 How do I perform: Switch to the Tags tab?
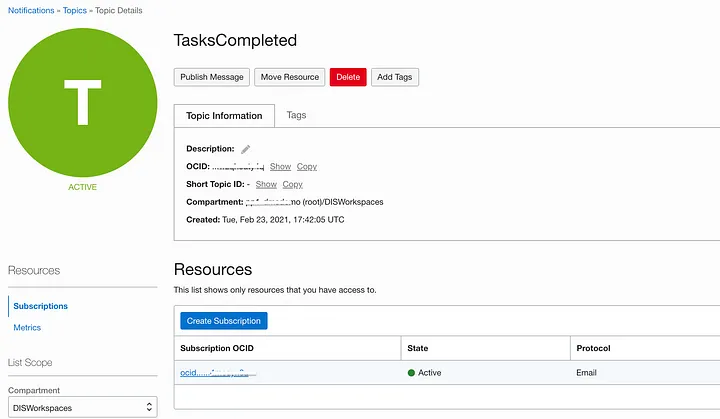click(296, 115)
